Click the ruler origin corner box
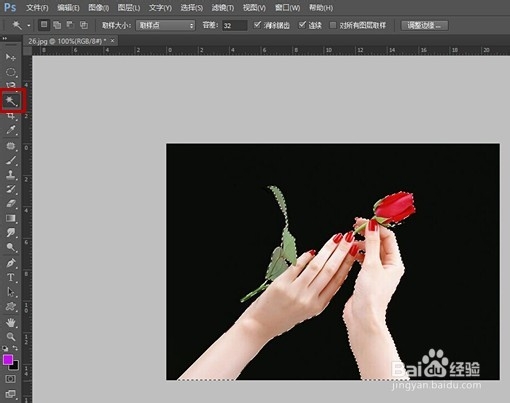Viewport: 510px width, 403px height. point(27,51)
